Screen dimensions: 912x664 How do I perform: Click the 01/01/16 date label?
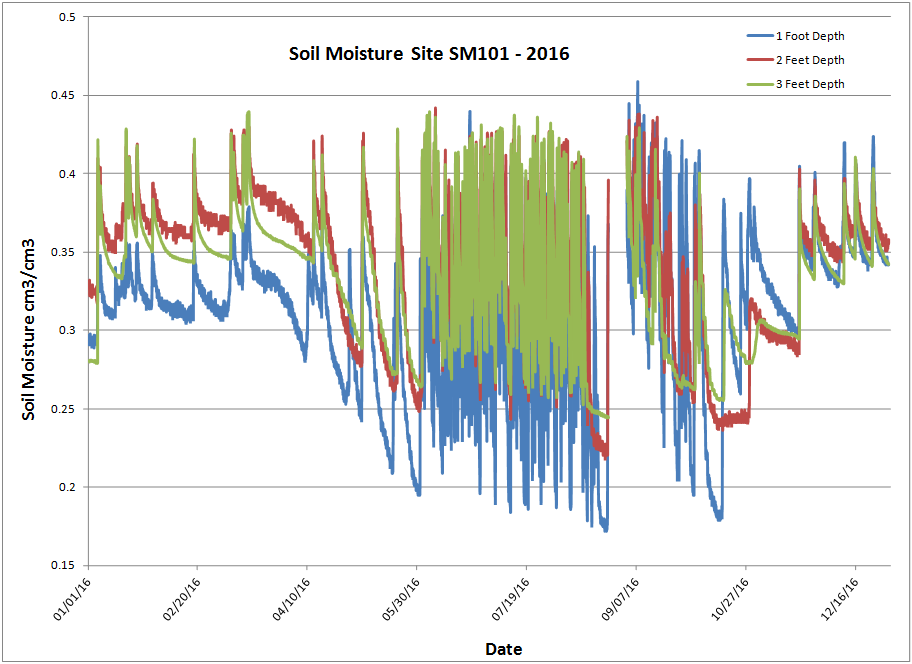click(x=72, y=599)
